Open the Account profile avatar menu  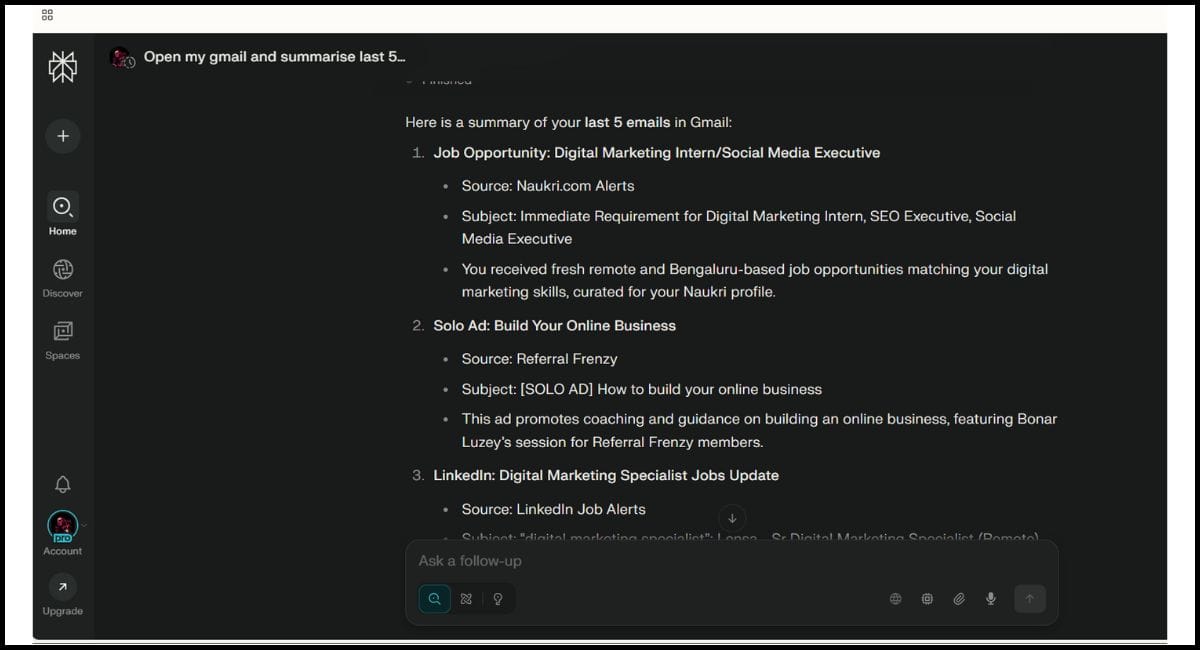tap(62, 526)
